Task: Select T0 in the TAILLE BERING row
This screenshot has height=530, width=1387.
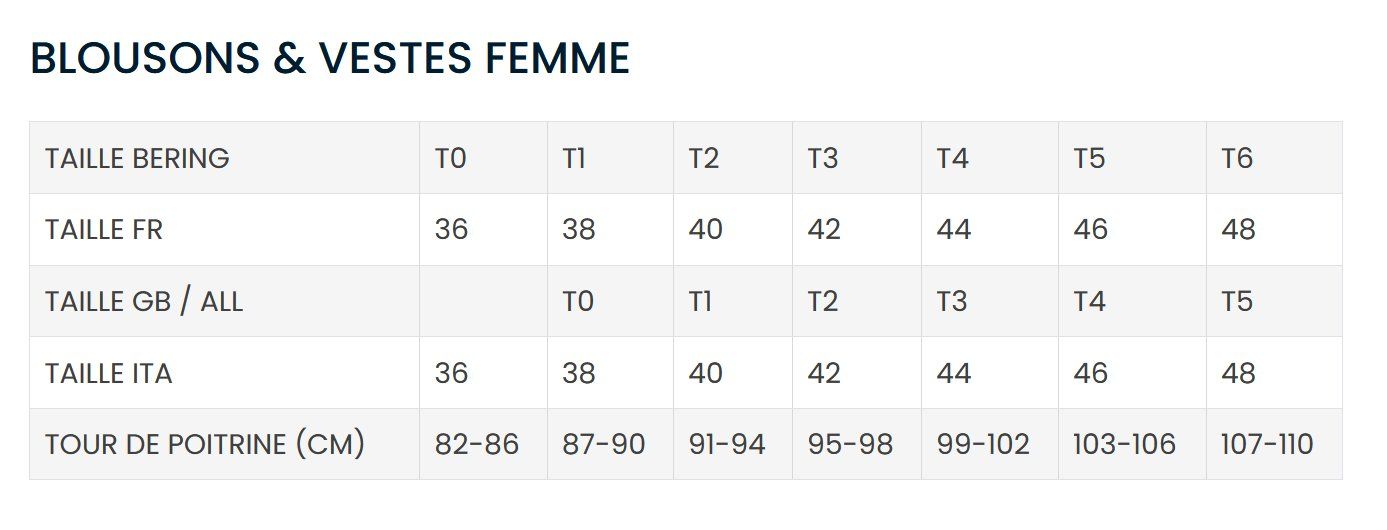Action: point(450,158)
